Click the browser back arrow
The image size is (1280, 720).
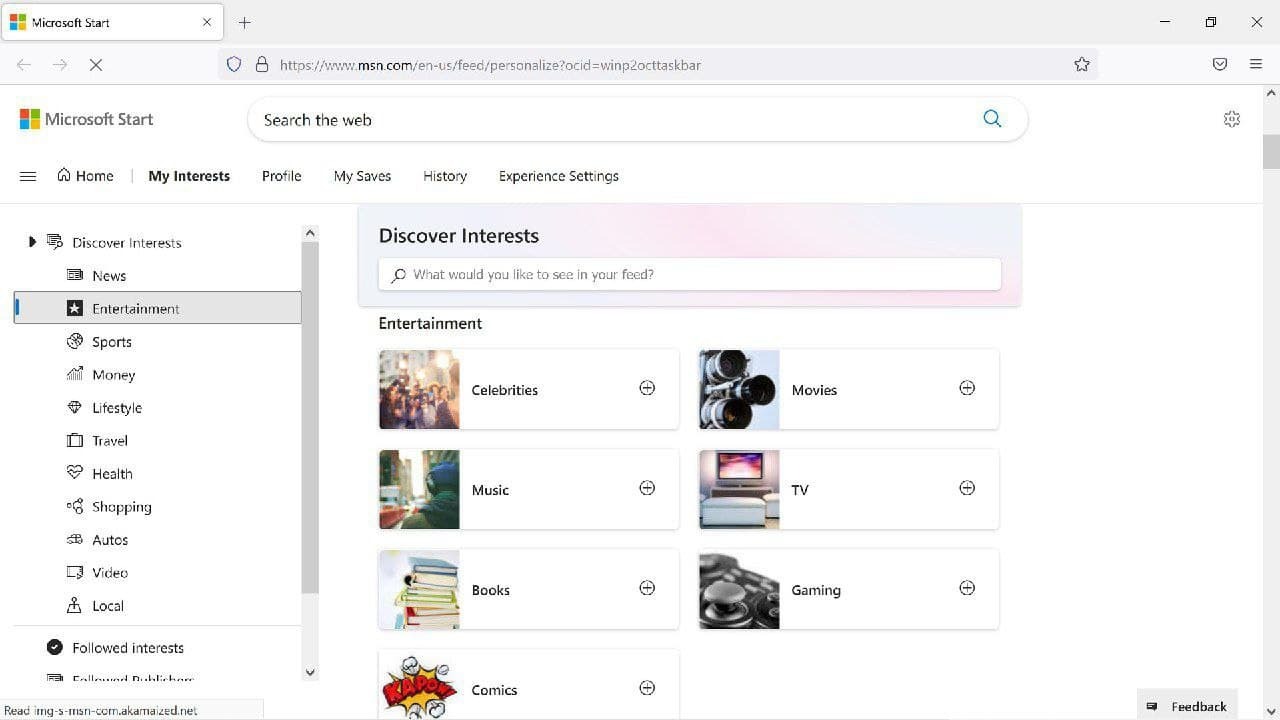pos(24,64)
